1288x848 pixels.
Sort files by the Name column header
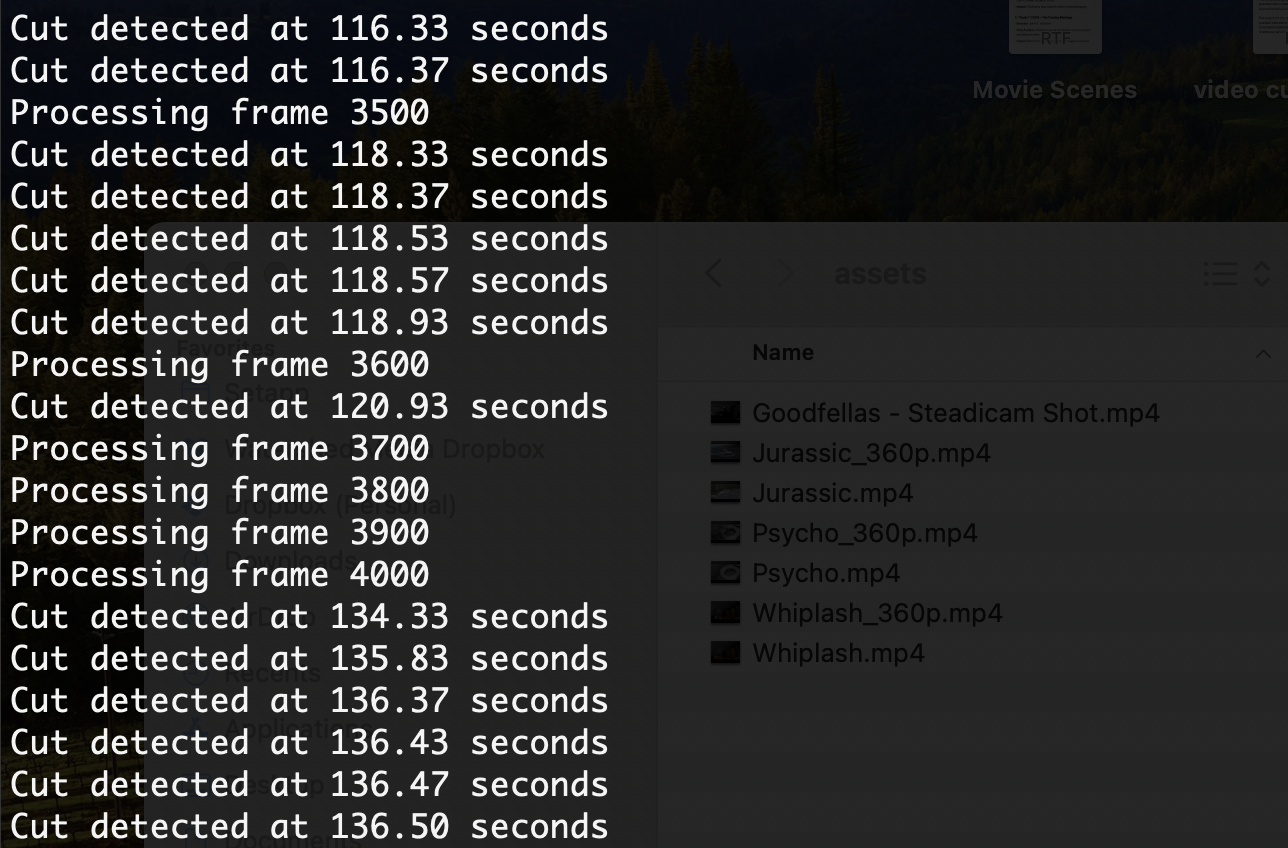[783, 353]
